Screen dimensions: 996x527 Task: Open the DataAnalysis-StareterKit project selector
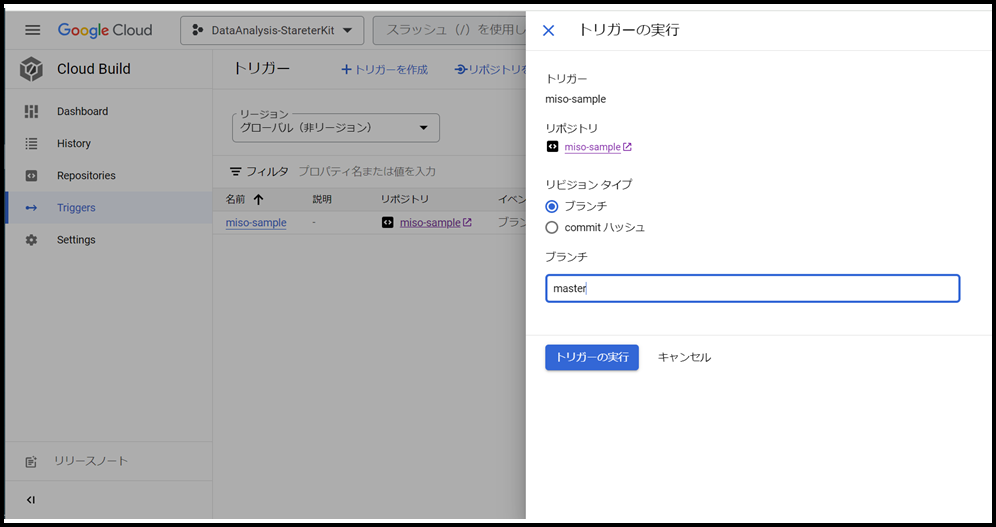tap(271, 30)
